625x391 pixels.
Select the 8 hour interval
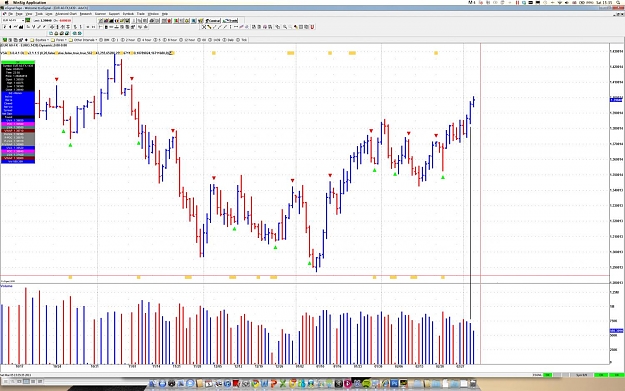169,40
